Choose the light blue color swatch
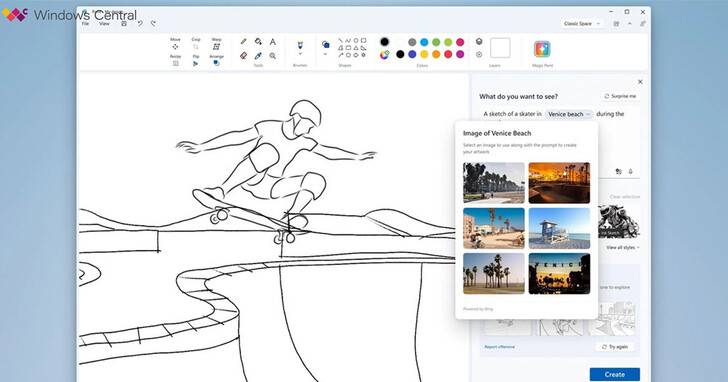Image resolution: width=728 pixels, height=382 pixels. (x=424, y=42)
